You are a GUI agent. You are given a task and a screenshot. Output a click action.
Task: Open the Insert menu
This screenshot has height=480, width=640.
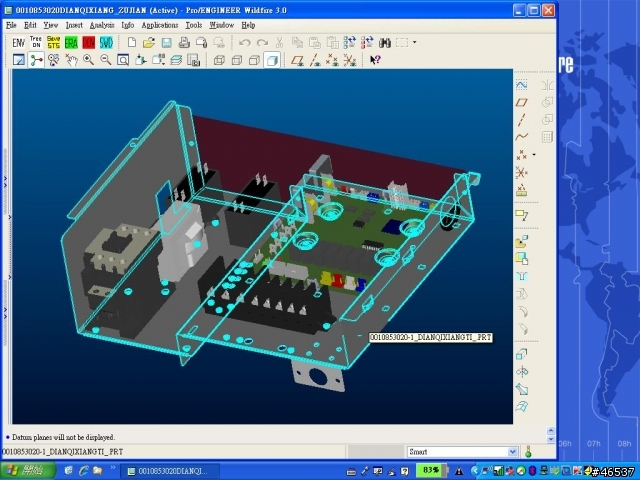(x=74, y=25)
